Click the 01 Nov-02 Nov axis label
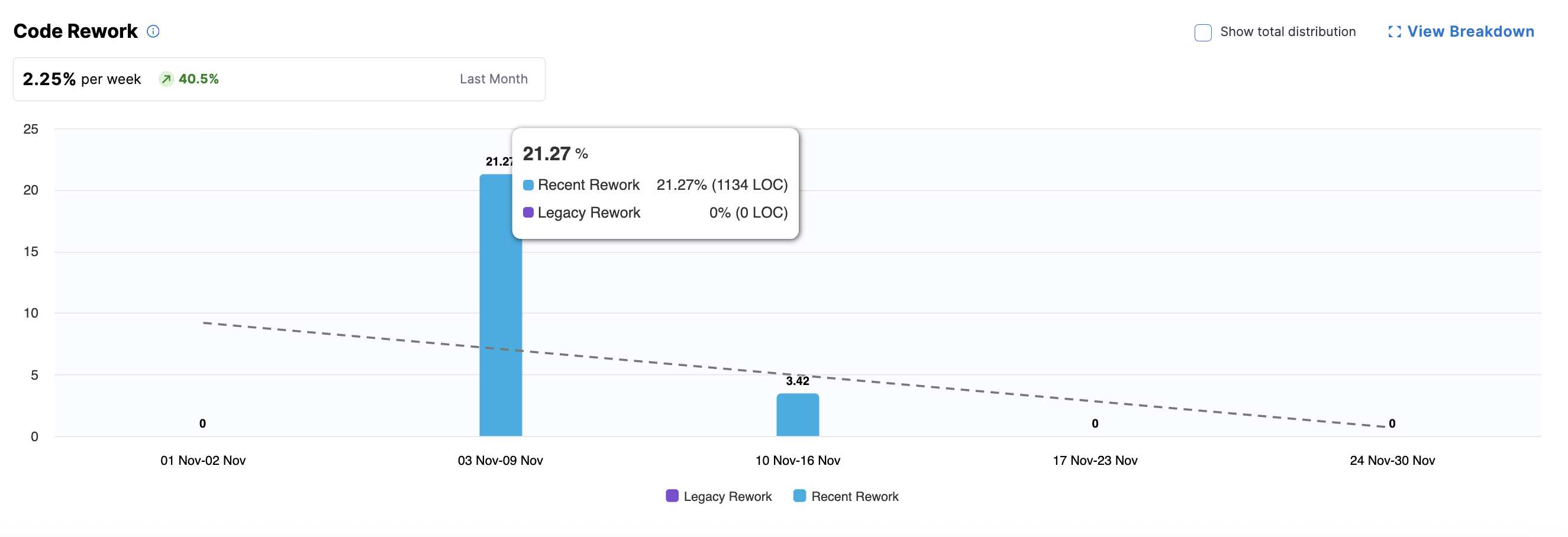1568x537 pixels. pos(203,460)
